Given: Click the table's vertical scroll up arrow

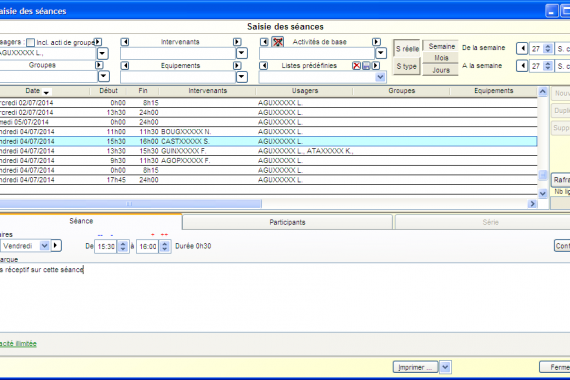Looking at the screenshot, I should click(x=542, y=92).
